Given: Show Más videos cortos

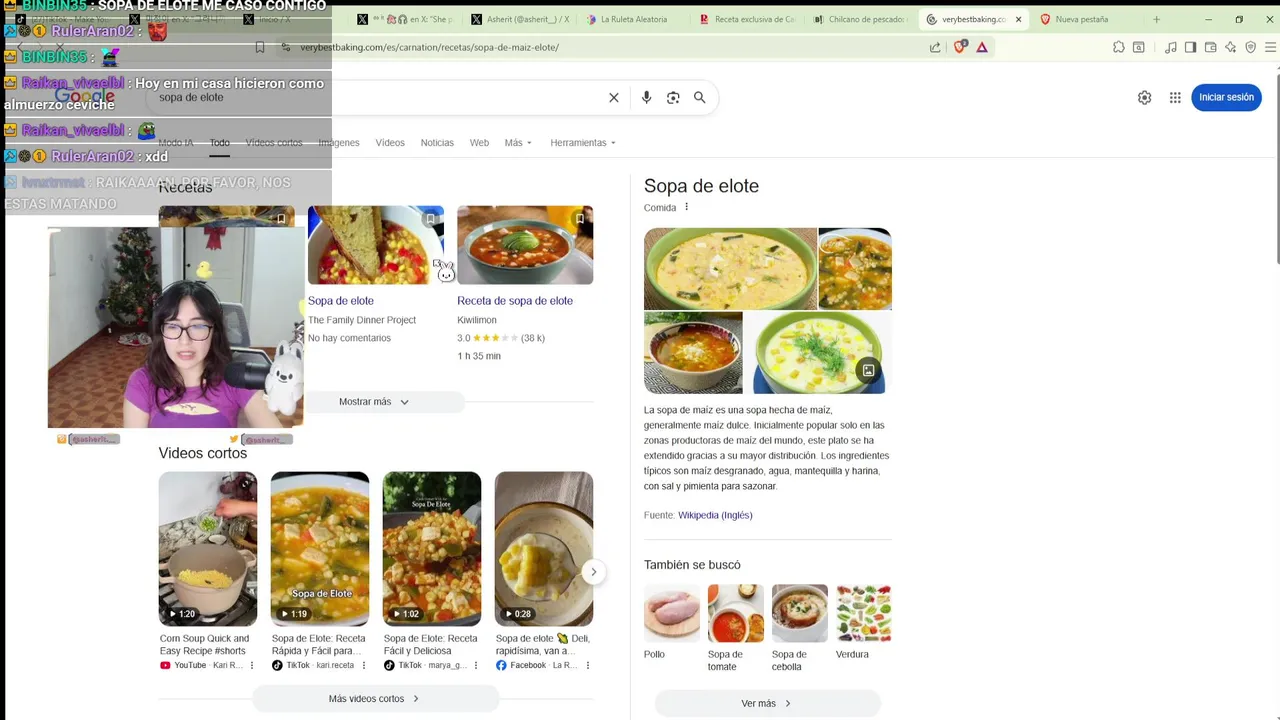Looking at the screenshot, I should (374, 699).
